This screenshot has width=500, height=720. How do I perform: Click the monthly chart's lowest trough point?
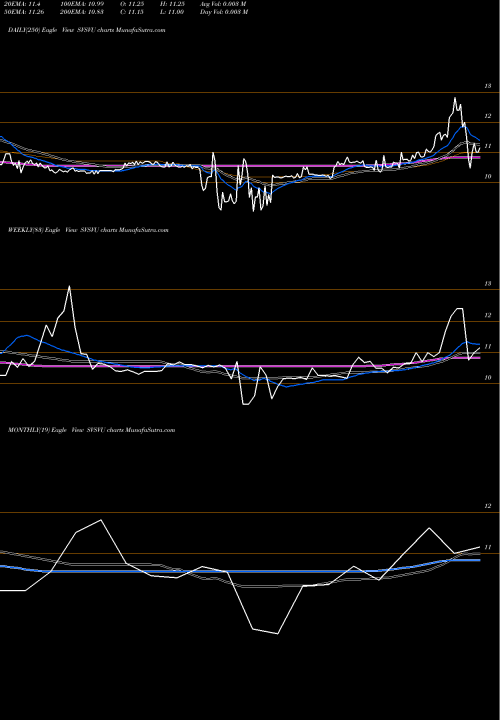[x=278, y=633]
